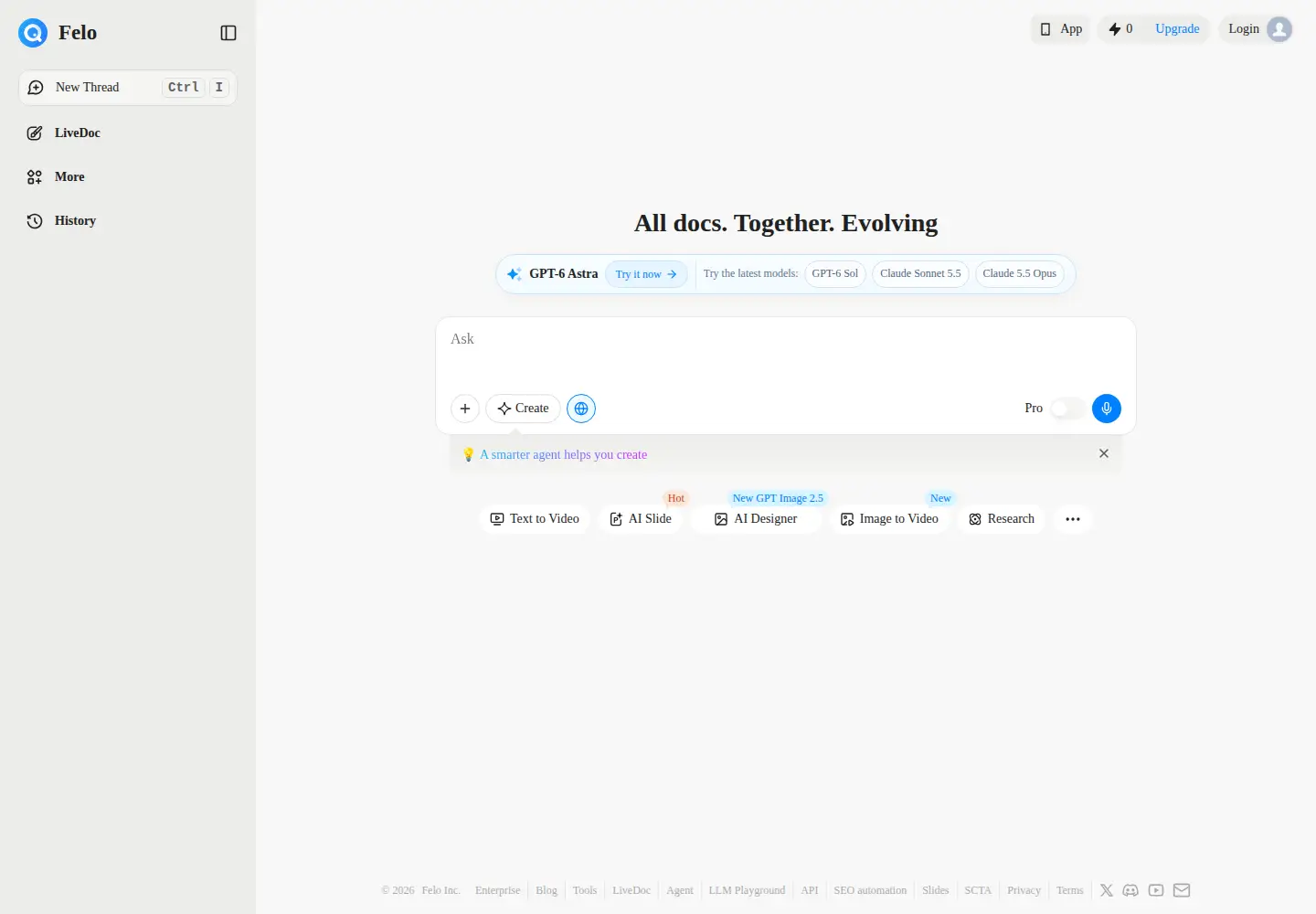The height and width of the screenshot is (914, 1316).
Task: Click the user avatar icon
Action: tap(1279, 29)
